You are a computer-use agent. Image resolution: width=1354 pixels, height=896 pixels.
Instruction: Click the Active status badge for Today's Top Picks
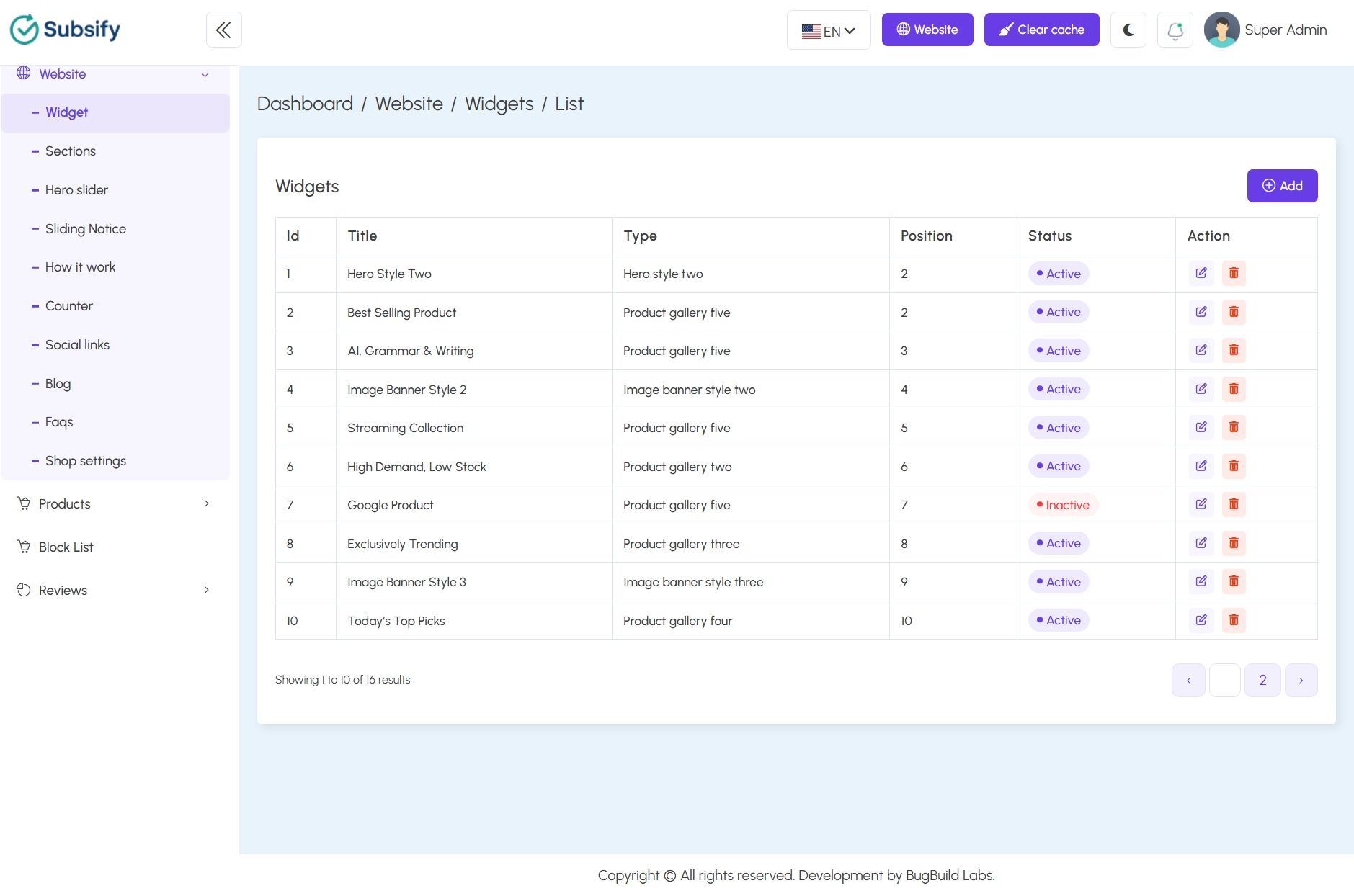[1059, 620]
